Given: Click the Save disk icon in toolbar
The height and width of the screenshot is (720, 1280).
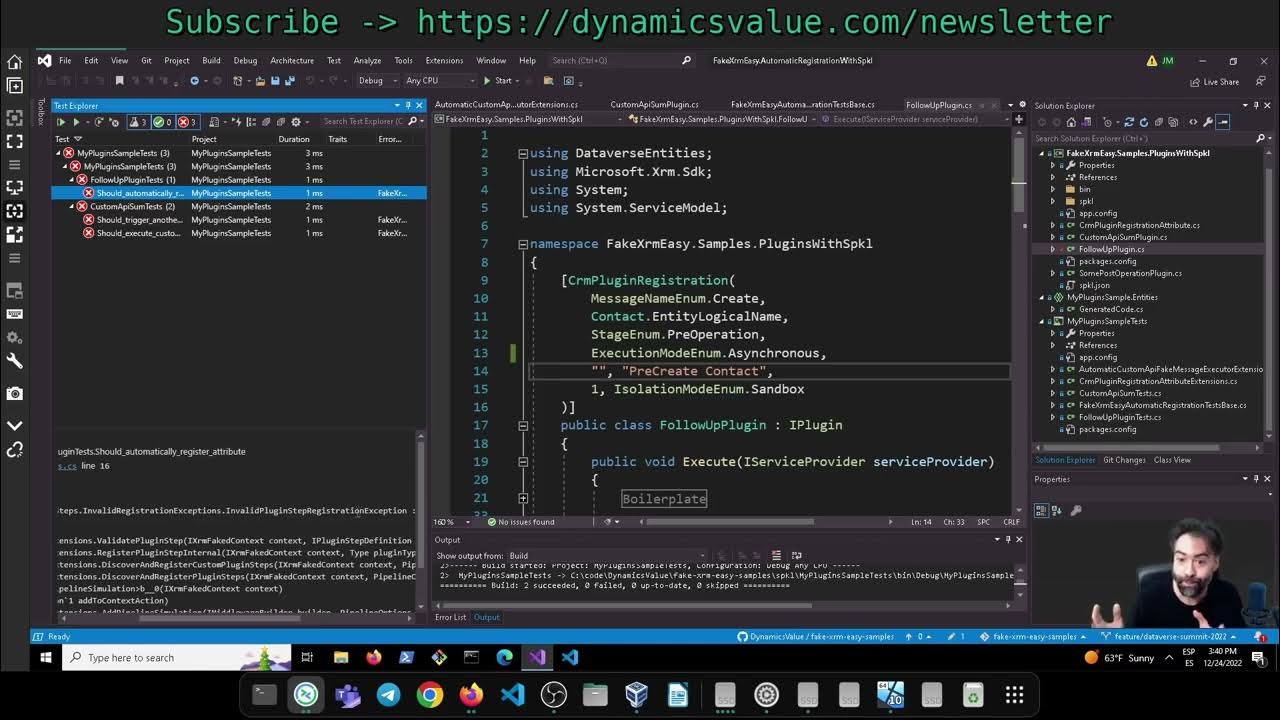Looking at the screenshot, I should click(x=275, y=81).
